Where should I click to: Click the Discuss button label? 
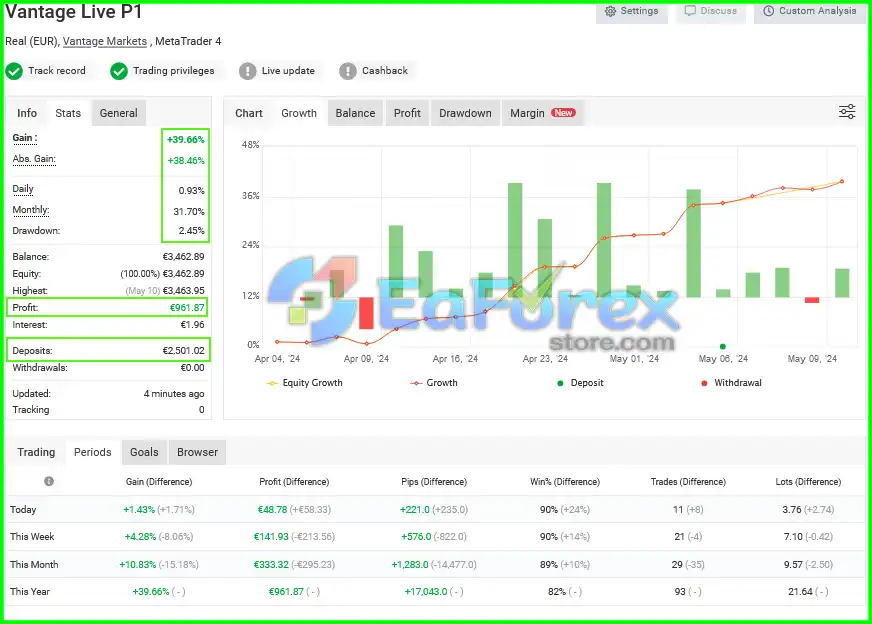719,11
